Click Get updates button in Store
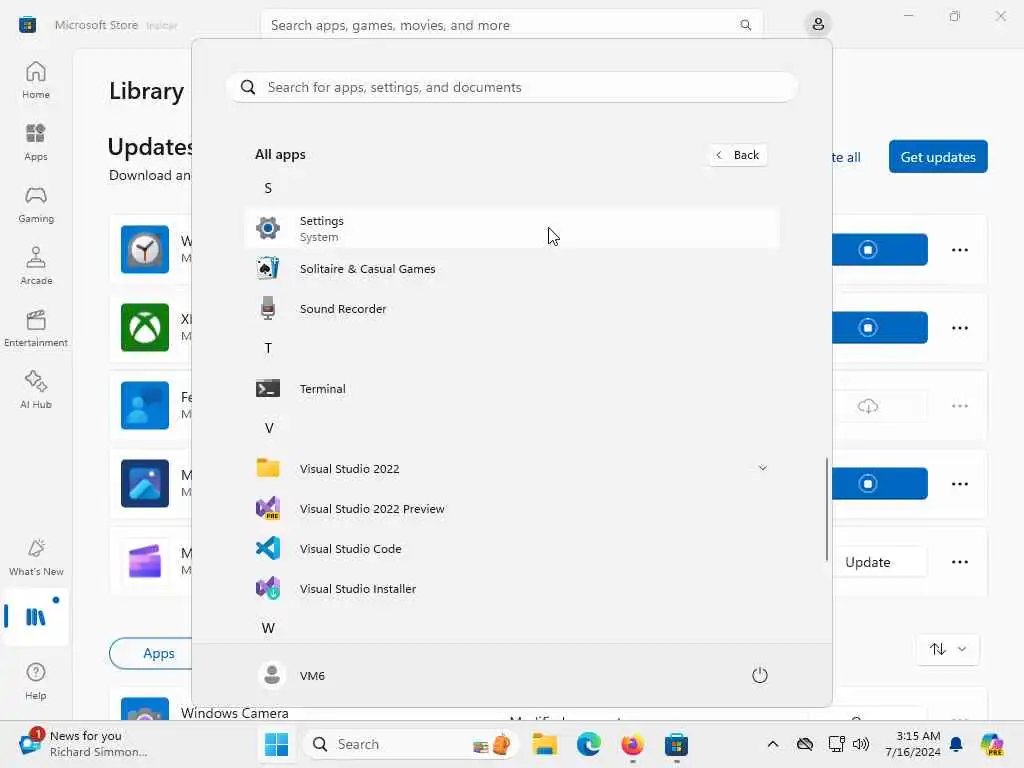 (x=938, y=157)
